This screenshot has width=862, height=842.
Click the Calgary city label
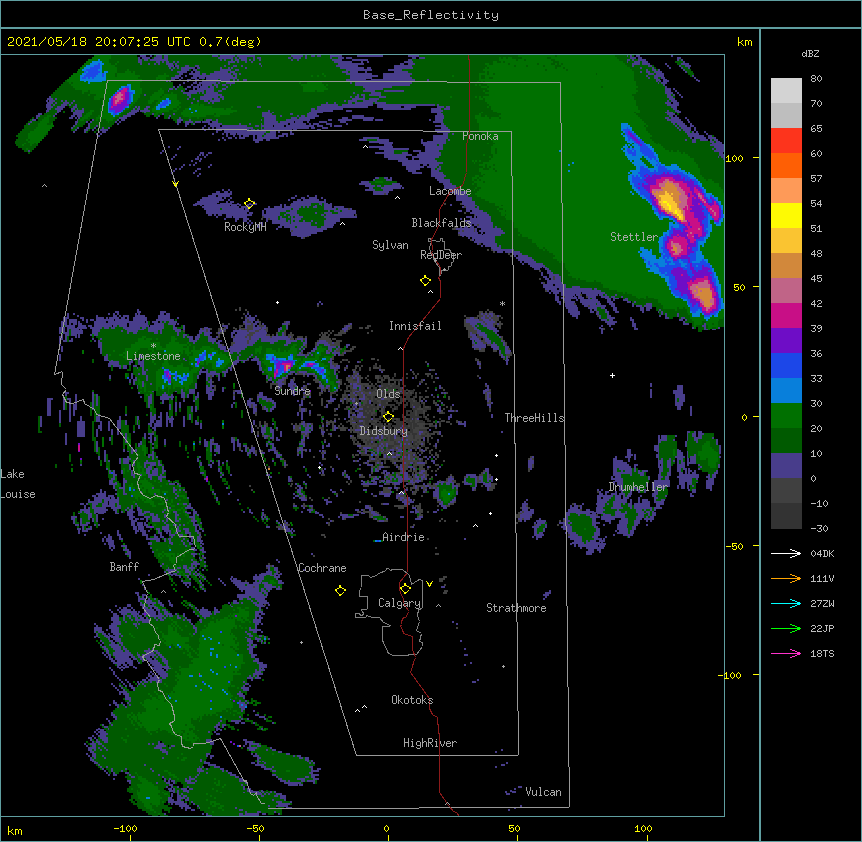tap(400, 603)
